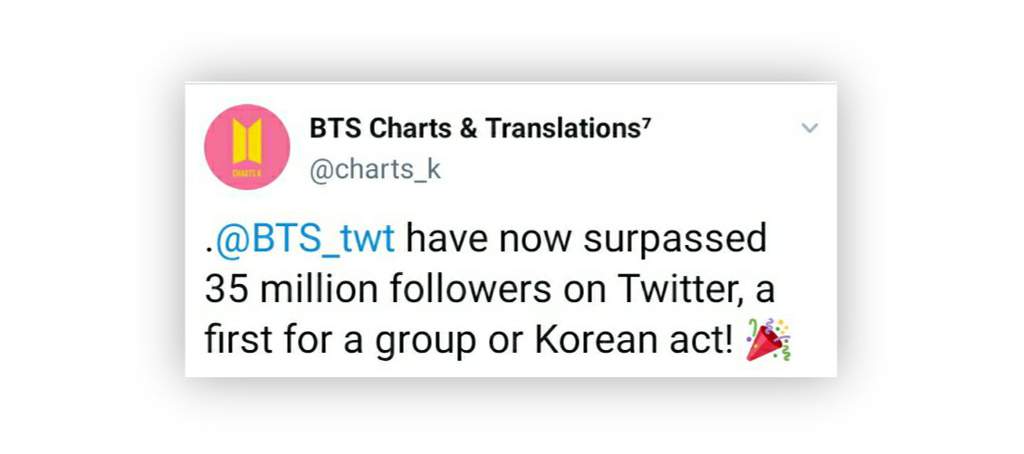Open the @charts_k handle
The height and width of the screenshot is (454, 1024).
coord(375,170)
